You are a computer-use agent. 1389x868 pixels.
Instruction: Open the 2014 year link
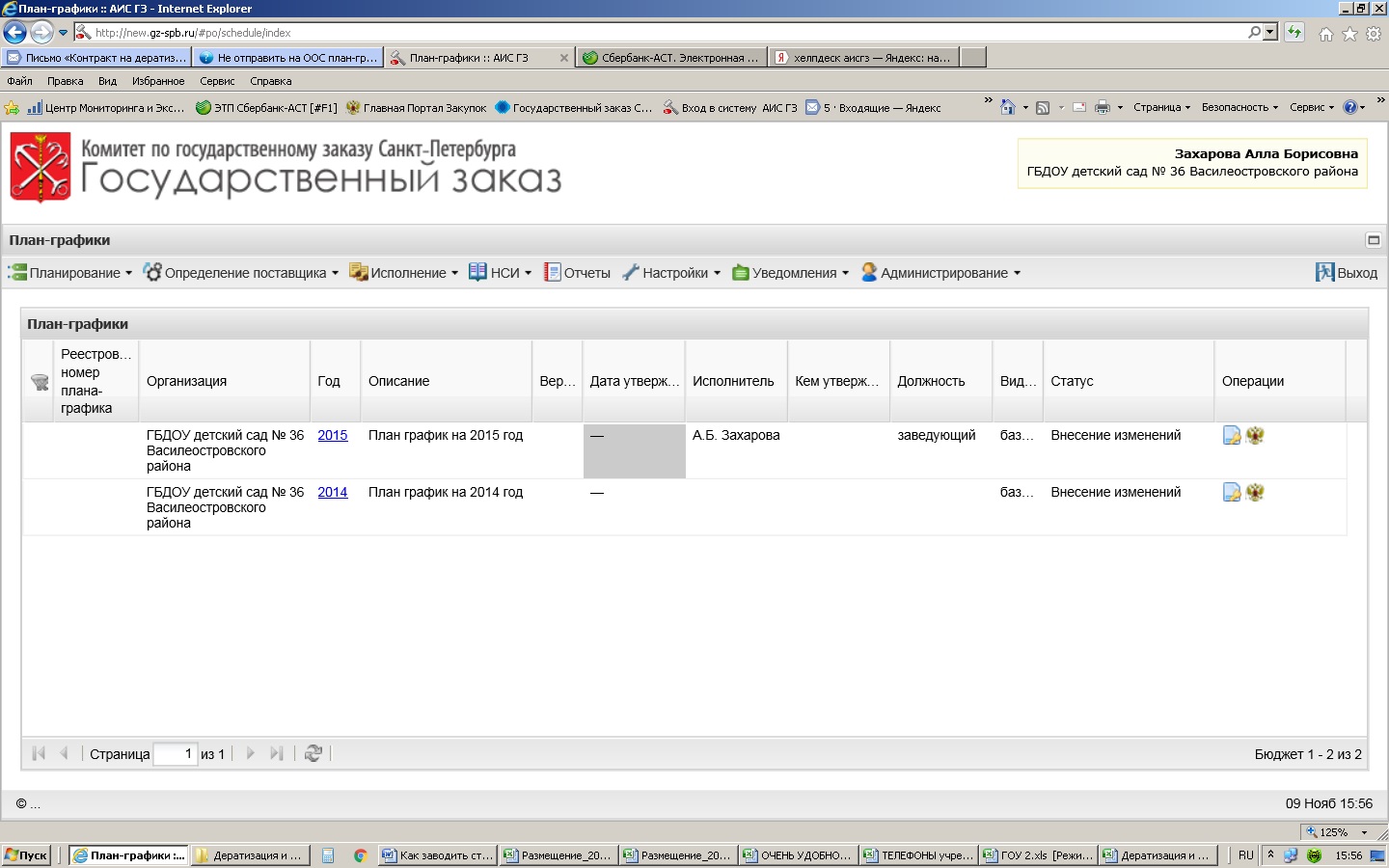tap(333, 493)
